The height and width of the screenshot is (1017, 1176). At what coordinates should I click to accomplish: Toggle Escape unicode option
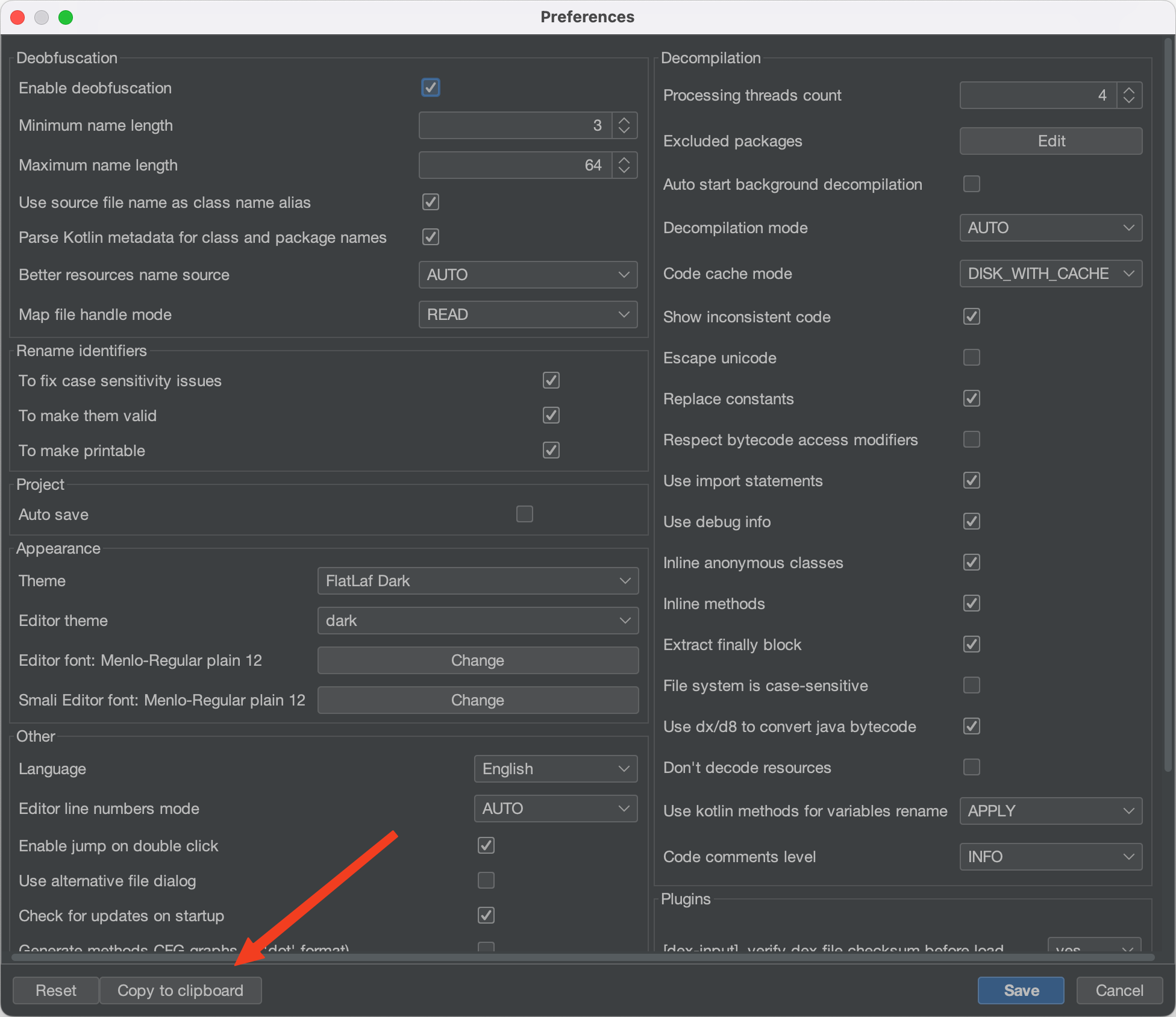971,357
